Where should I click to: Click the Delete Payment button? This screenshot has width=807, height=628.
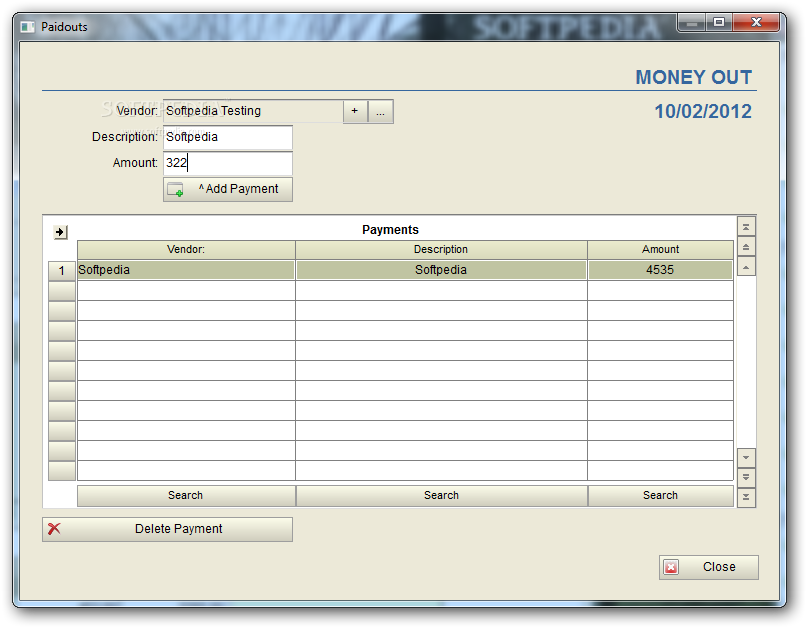[167, 529]
